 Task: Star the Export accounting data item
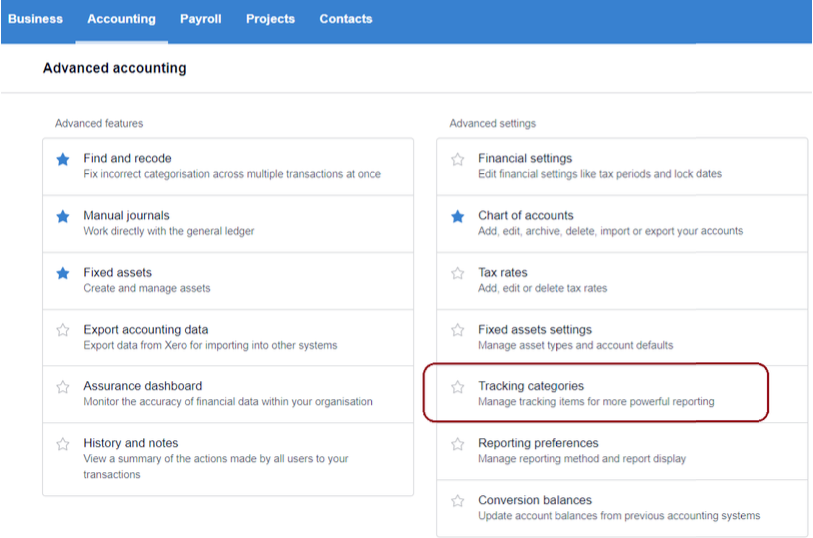pos(63,330)
